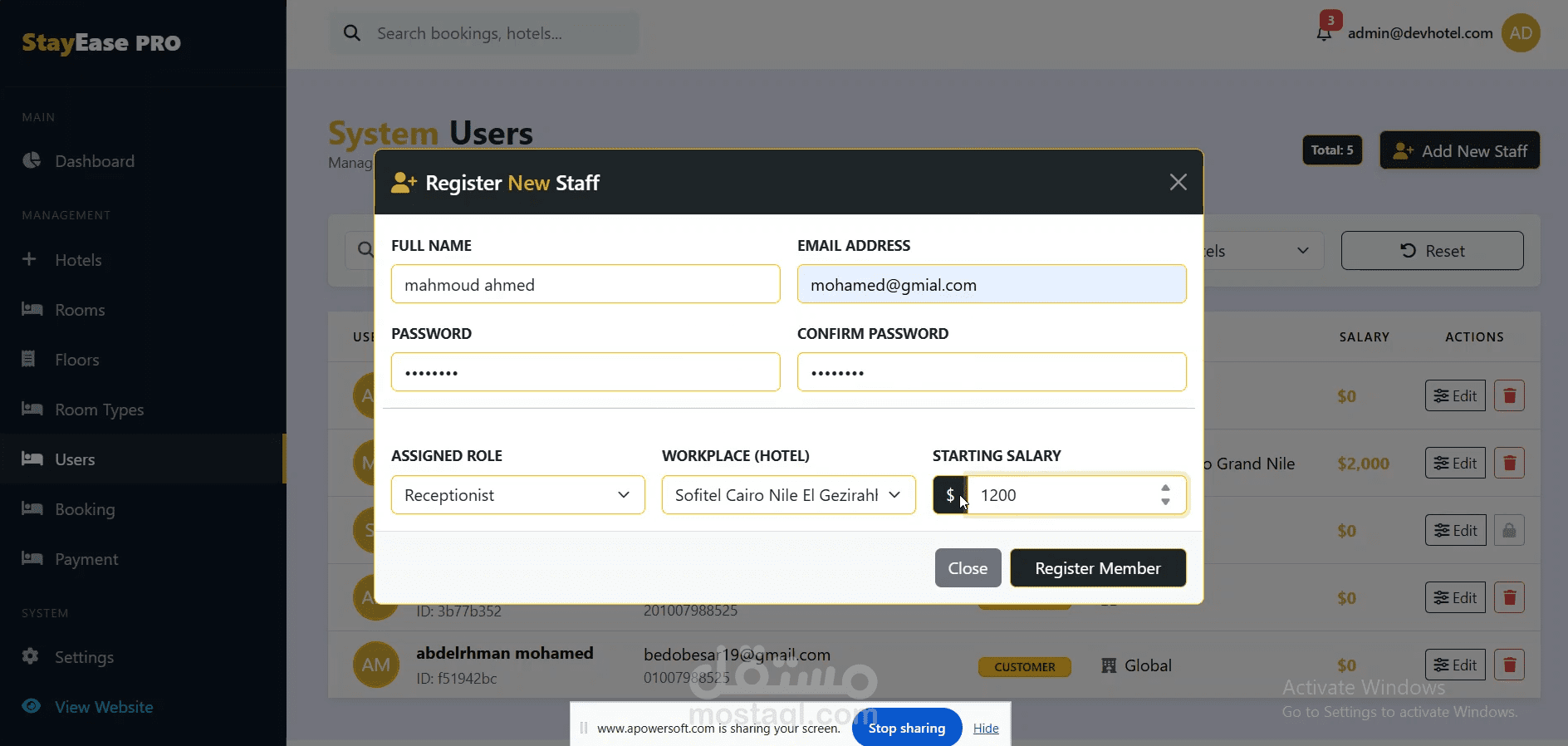Click into the Full Name field
The width and height of the screenshot is (1568, 746).
coord(586,284)
